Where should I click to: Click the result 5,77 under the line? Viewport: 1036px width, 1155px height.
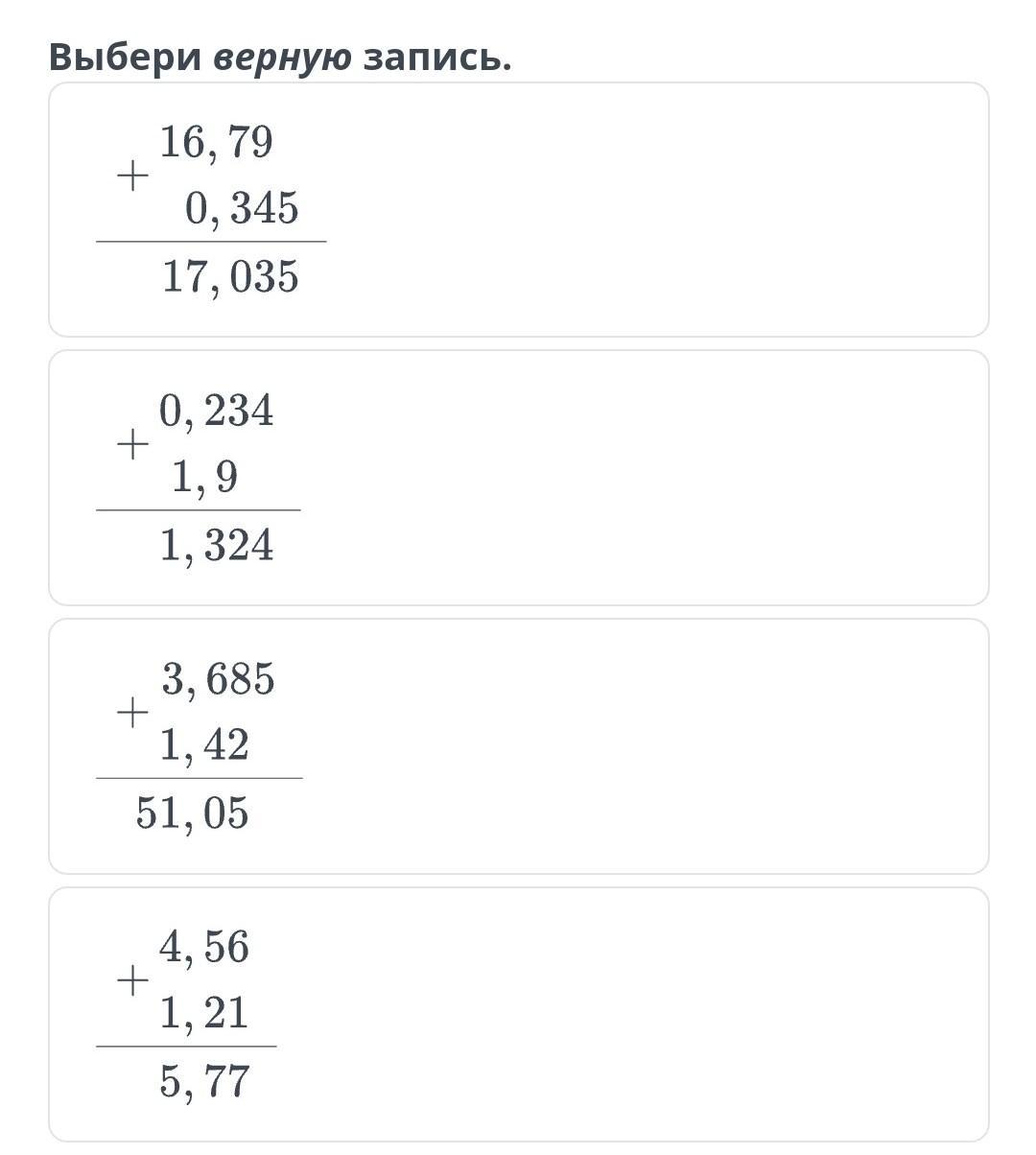[x=204, y=1081]
